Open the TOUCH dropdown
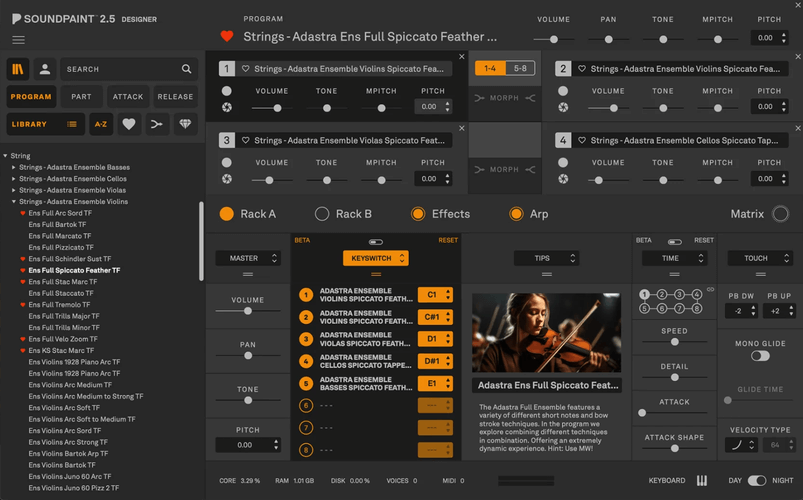This screenshot has width=803, height=500. [760, 258]
